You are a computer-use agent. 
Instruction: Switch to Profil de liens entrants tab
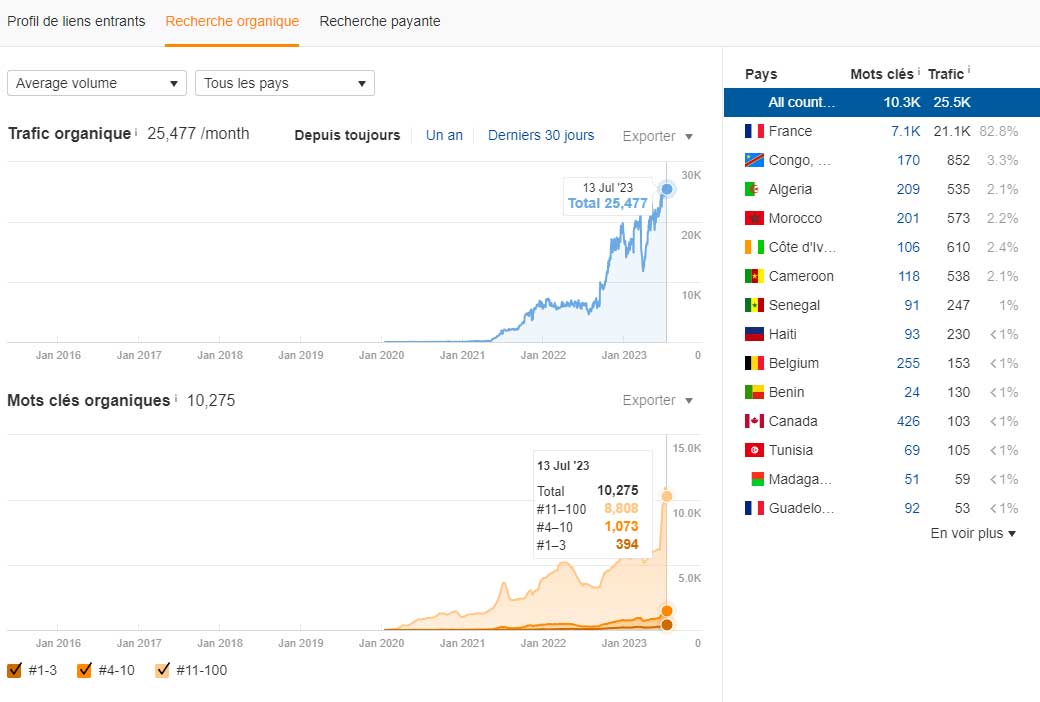76,21
